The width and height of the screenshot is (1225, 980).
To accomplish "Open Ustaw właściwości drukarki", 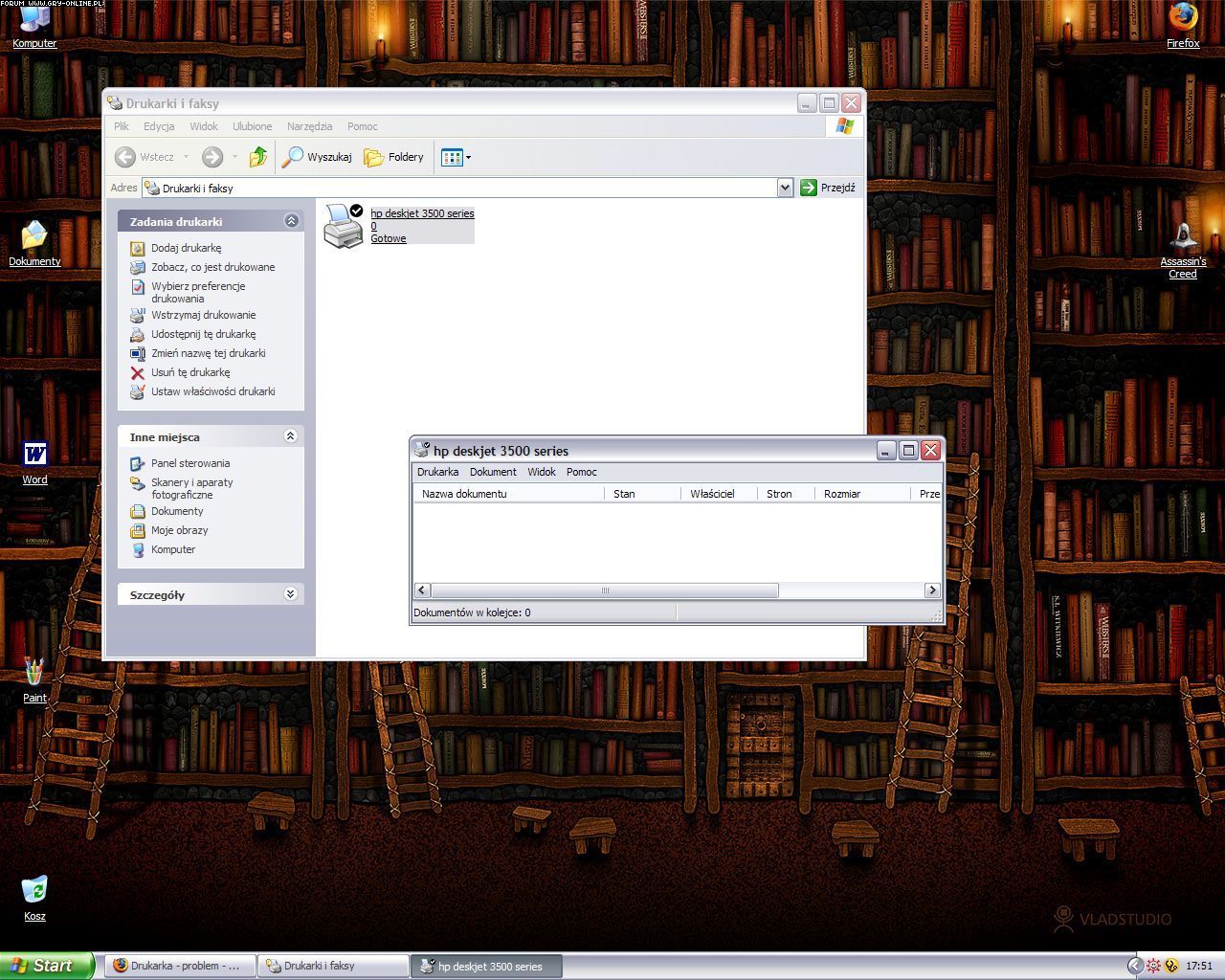I will pyautogui.click(x=212, y=391).
